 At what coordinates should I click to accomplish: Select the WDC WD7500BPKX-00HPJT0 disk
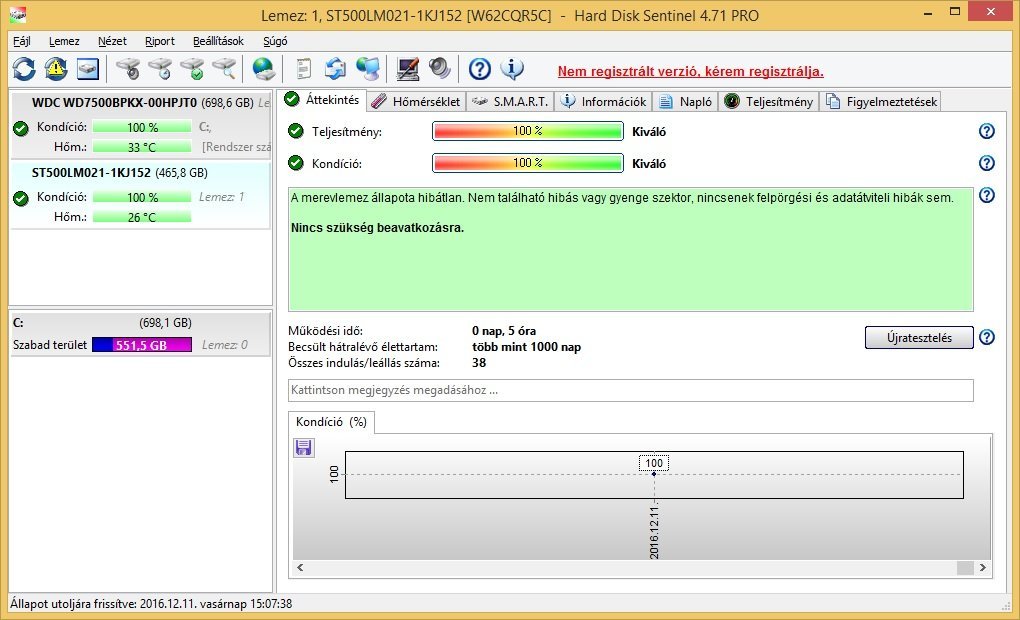coord(141,125)
